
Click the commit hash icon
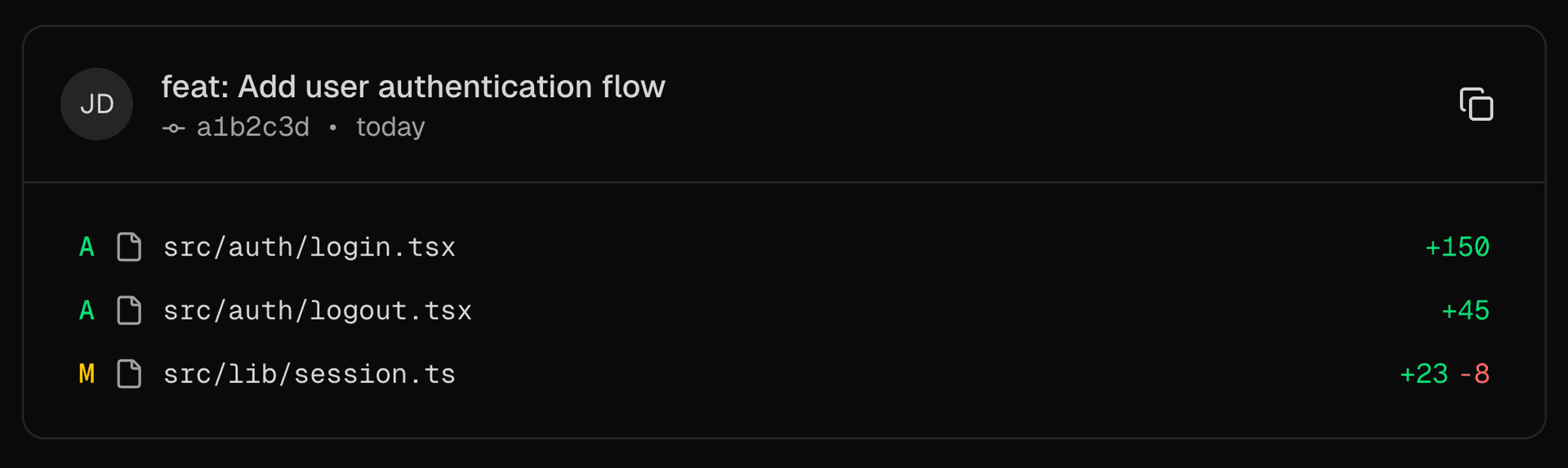coord(173,128)
